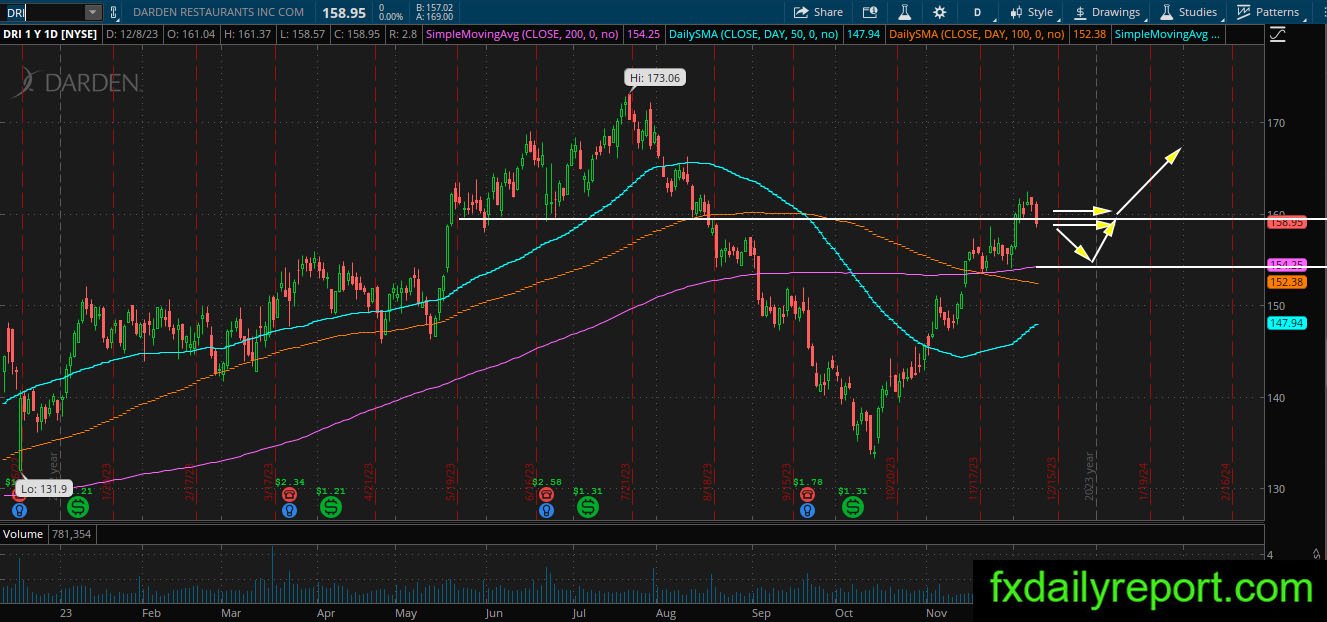Click the lightbulb icon at chart's left edge
The image size is (1327, 622).
(19, 510)
